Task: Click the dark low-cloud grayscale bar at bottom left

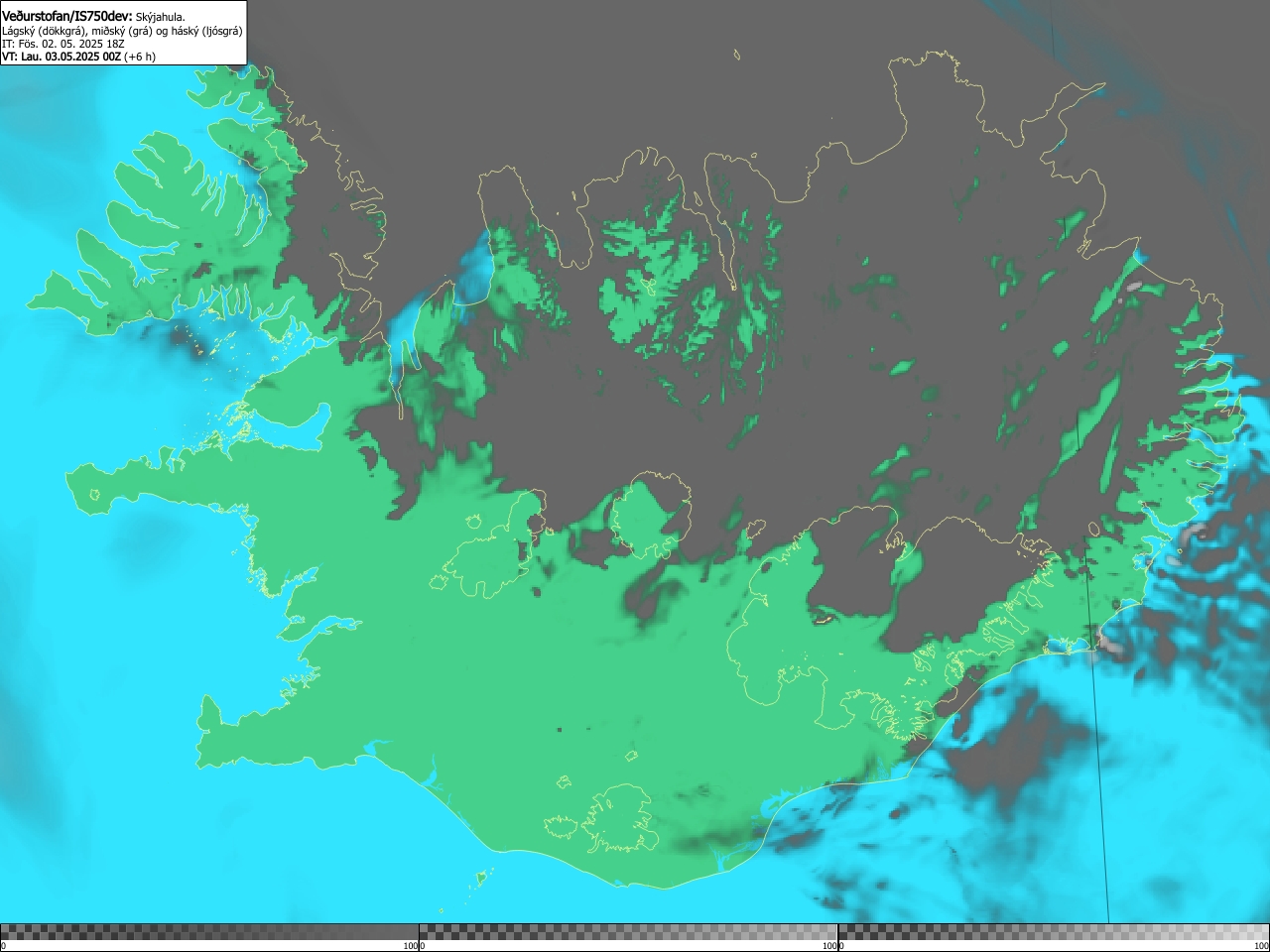Action: [209, 932]
